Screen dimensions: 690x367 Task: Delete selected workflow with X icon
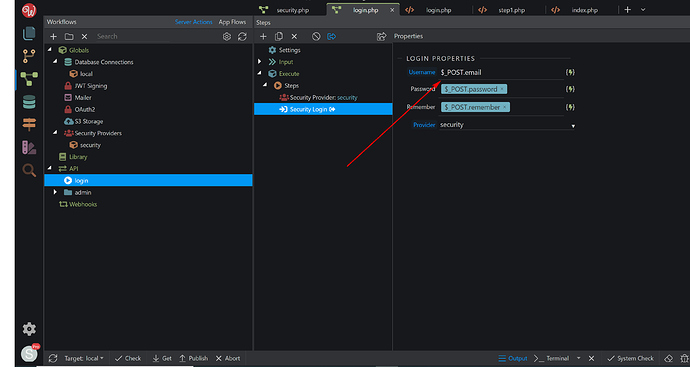tap(84, 37)
